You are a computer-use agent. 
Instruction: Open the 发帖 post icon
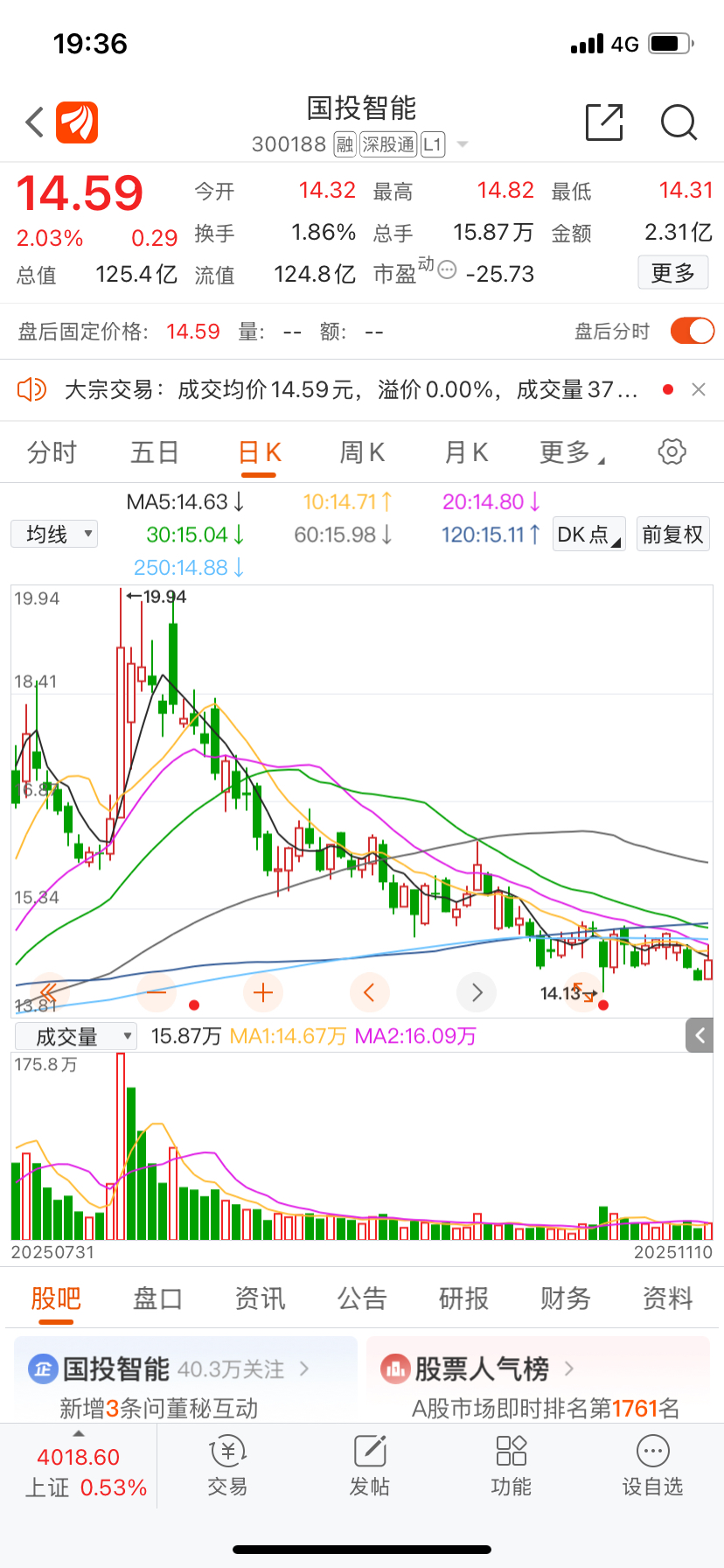coord(370,1452)
